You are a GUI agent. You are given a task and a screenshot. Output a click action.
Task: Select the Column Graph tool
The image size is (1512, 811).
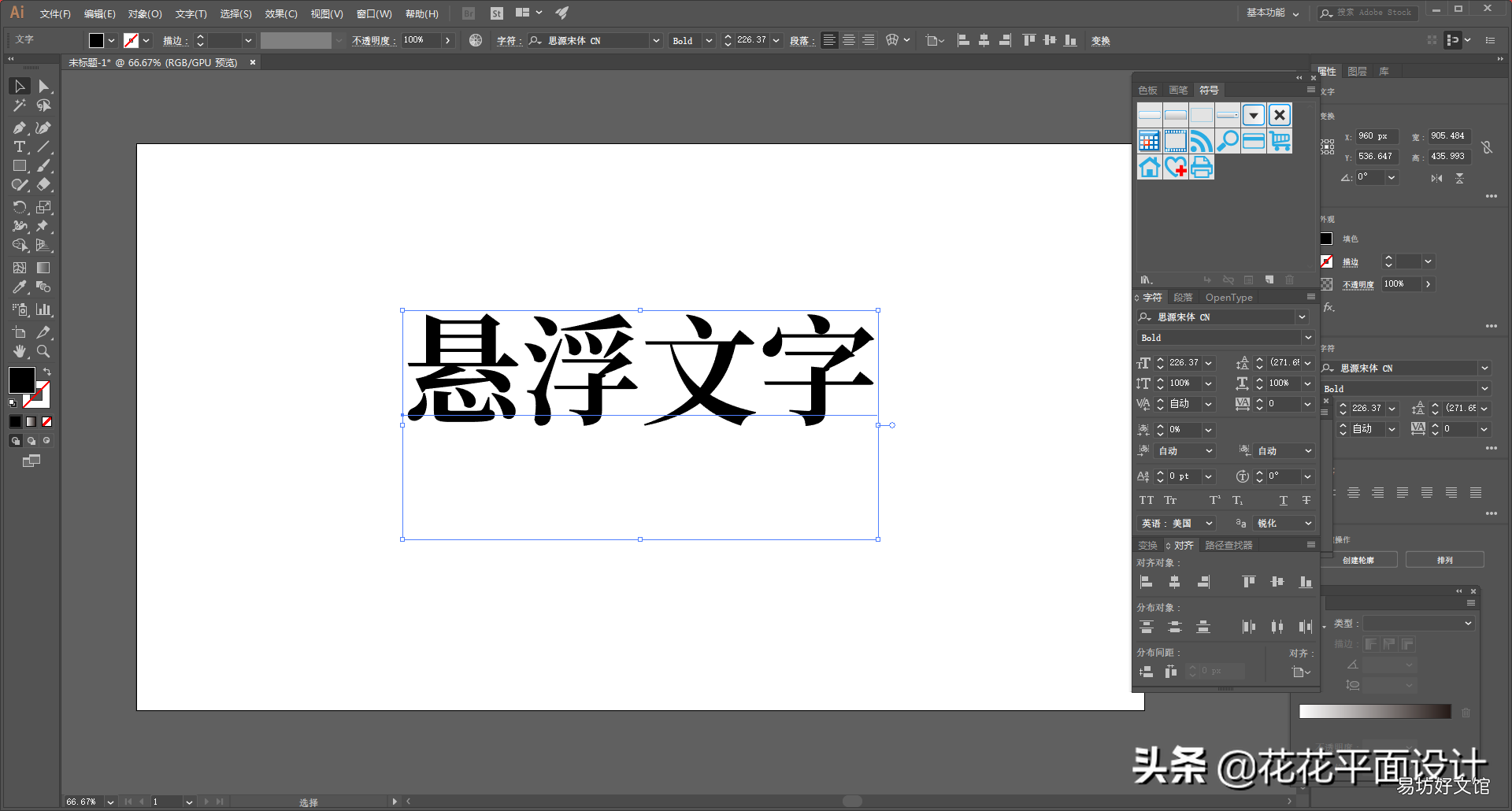tap(44, 309)
